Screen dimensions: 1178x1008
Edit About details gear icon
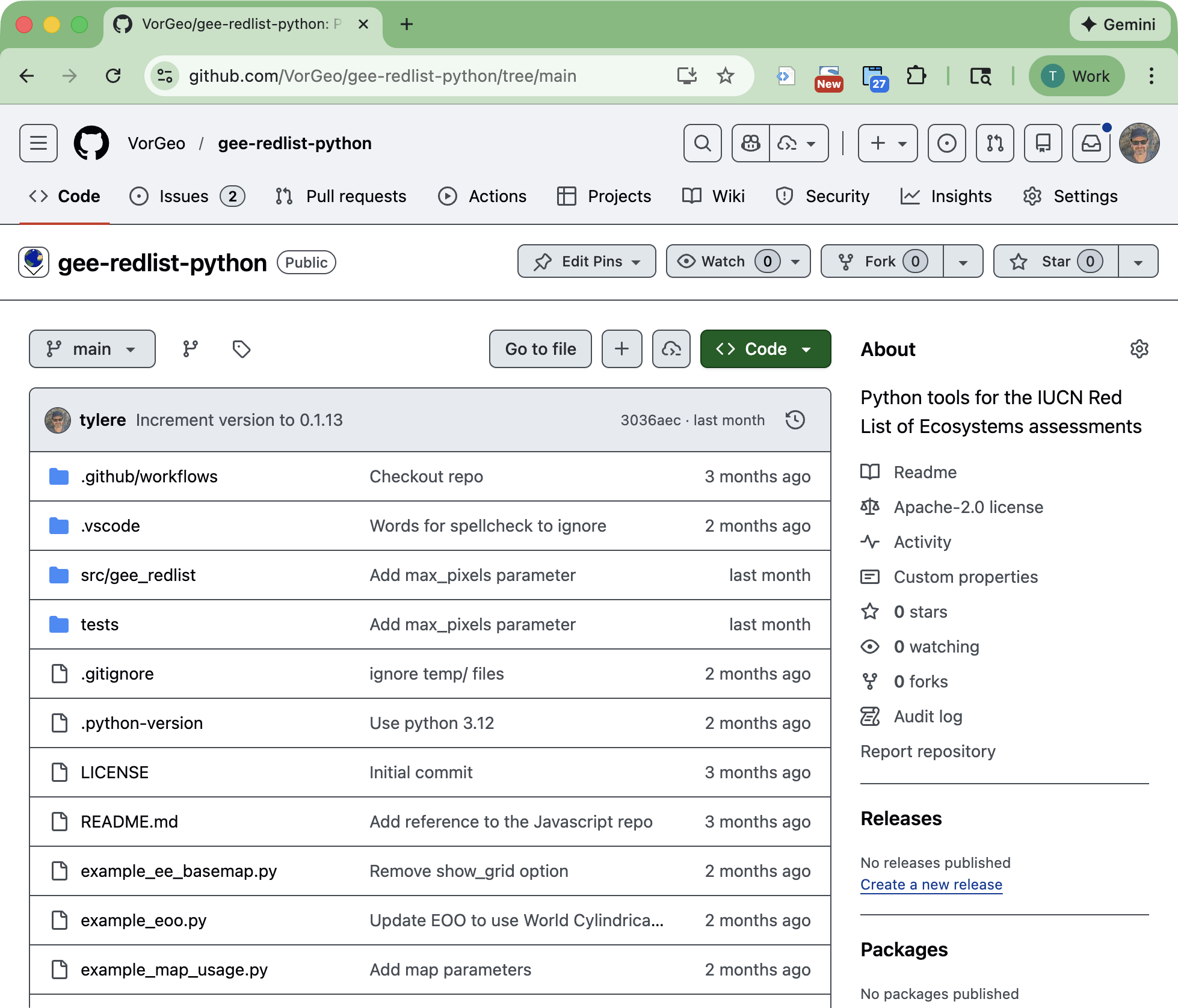tap(1139, 349)
